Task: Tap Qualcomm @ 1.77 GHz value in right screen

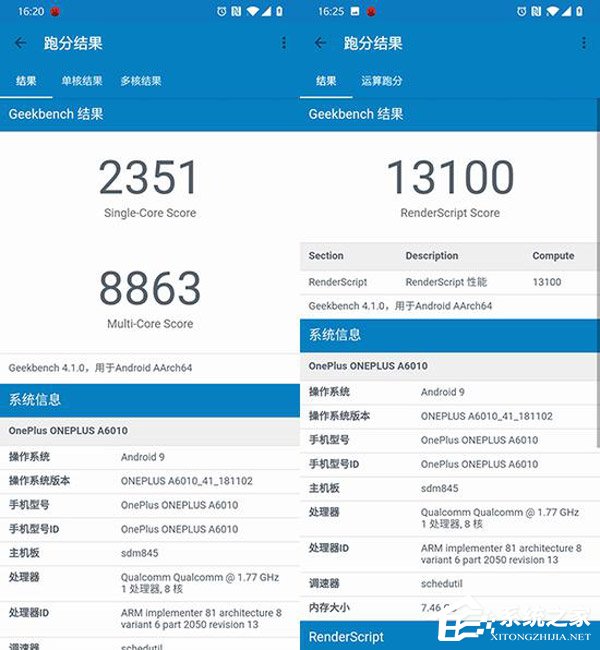Action: (x=500, y=518)
